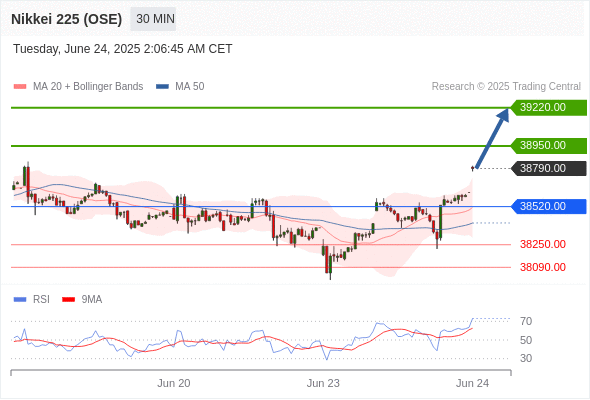Click the 9MA legend red swatch
Screen dimensions: 590x400
point(68,300)
